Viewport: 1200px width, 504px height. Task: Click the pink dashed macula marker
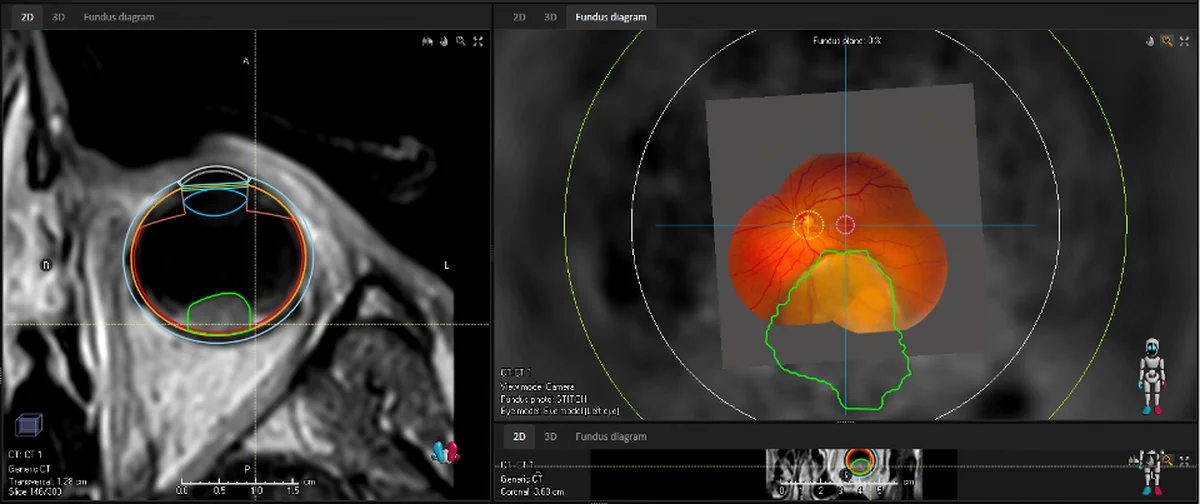pos(846,225)
